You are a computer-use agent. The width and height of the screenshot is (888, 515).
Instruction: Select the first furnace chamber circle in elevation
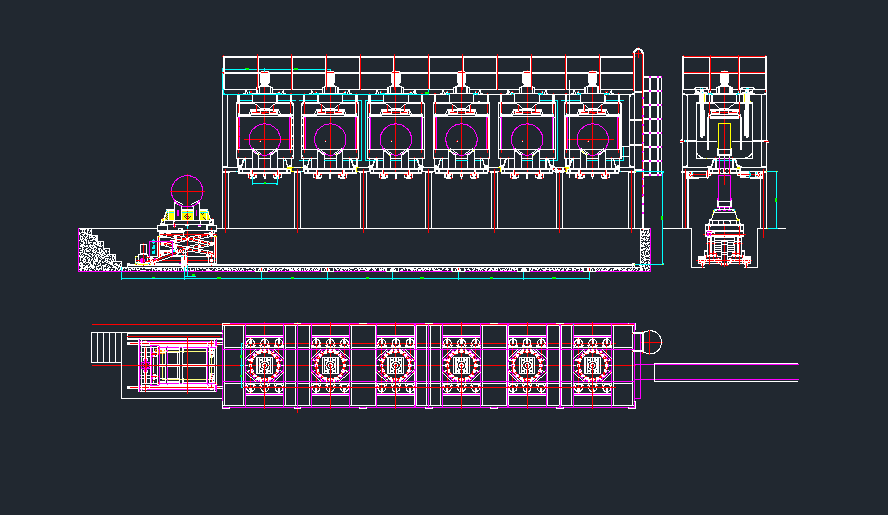click(x=265, y=137)
